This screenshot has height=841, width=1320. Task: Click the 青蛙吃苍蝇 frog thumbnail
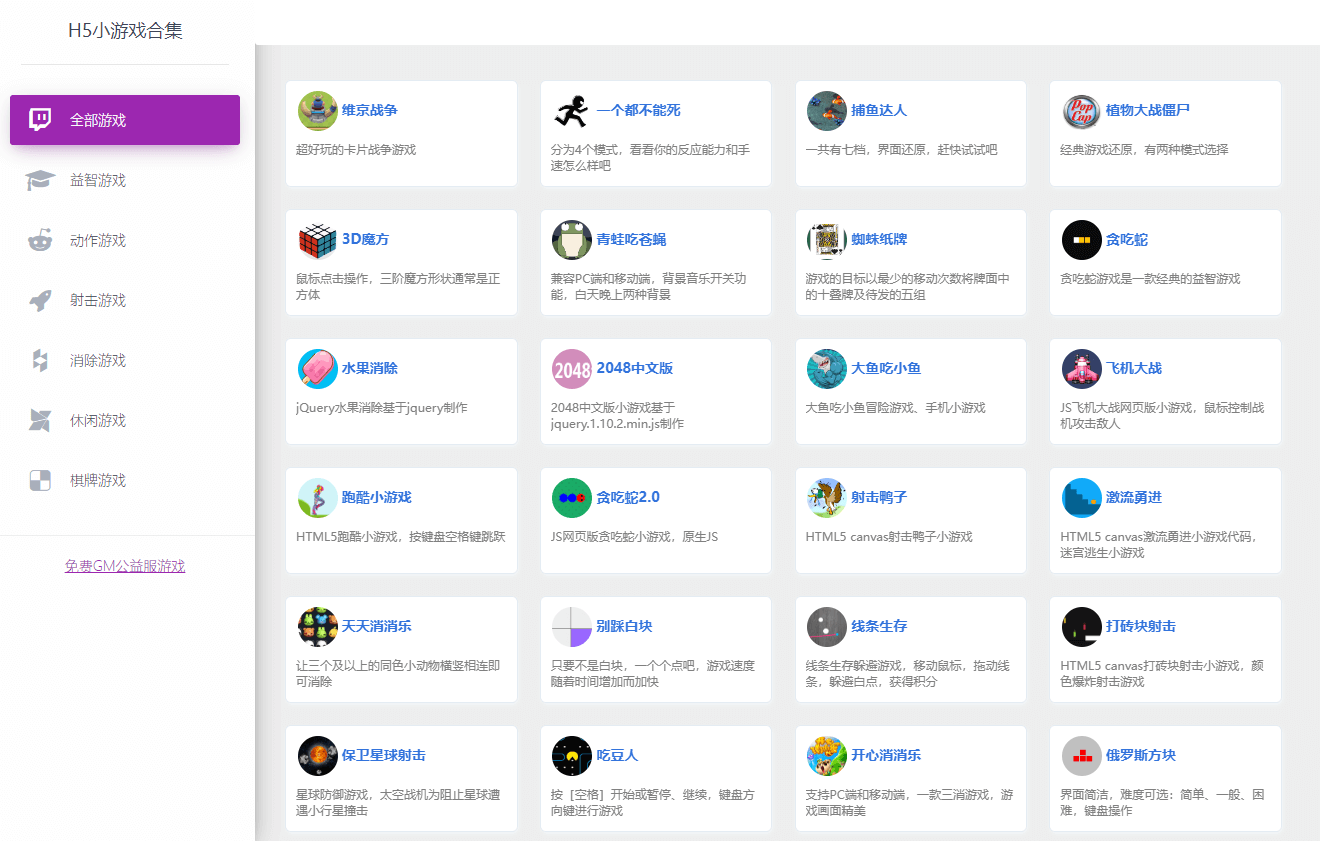572,240
